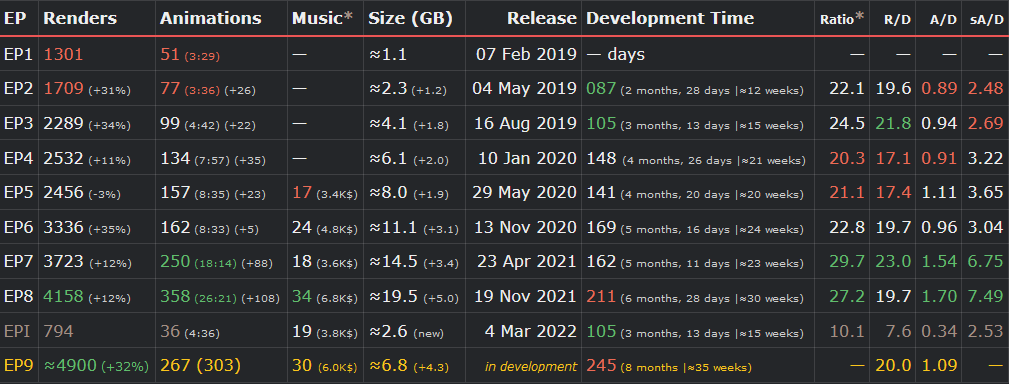1009x384 pixels.
Task: Click the 34 music value in EP8
Action: point(302,297)
